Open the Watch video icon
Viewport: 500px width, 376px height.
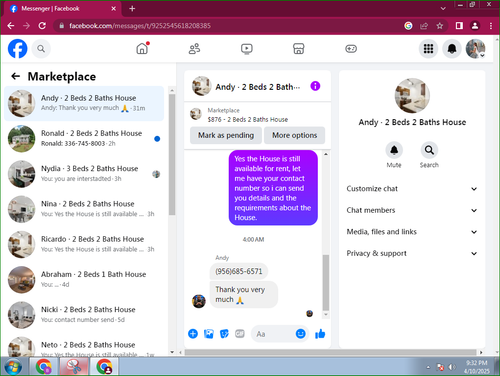click(247, 49)
